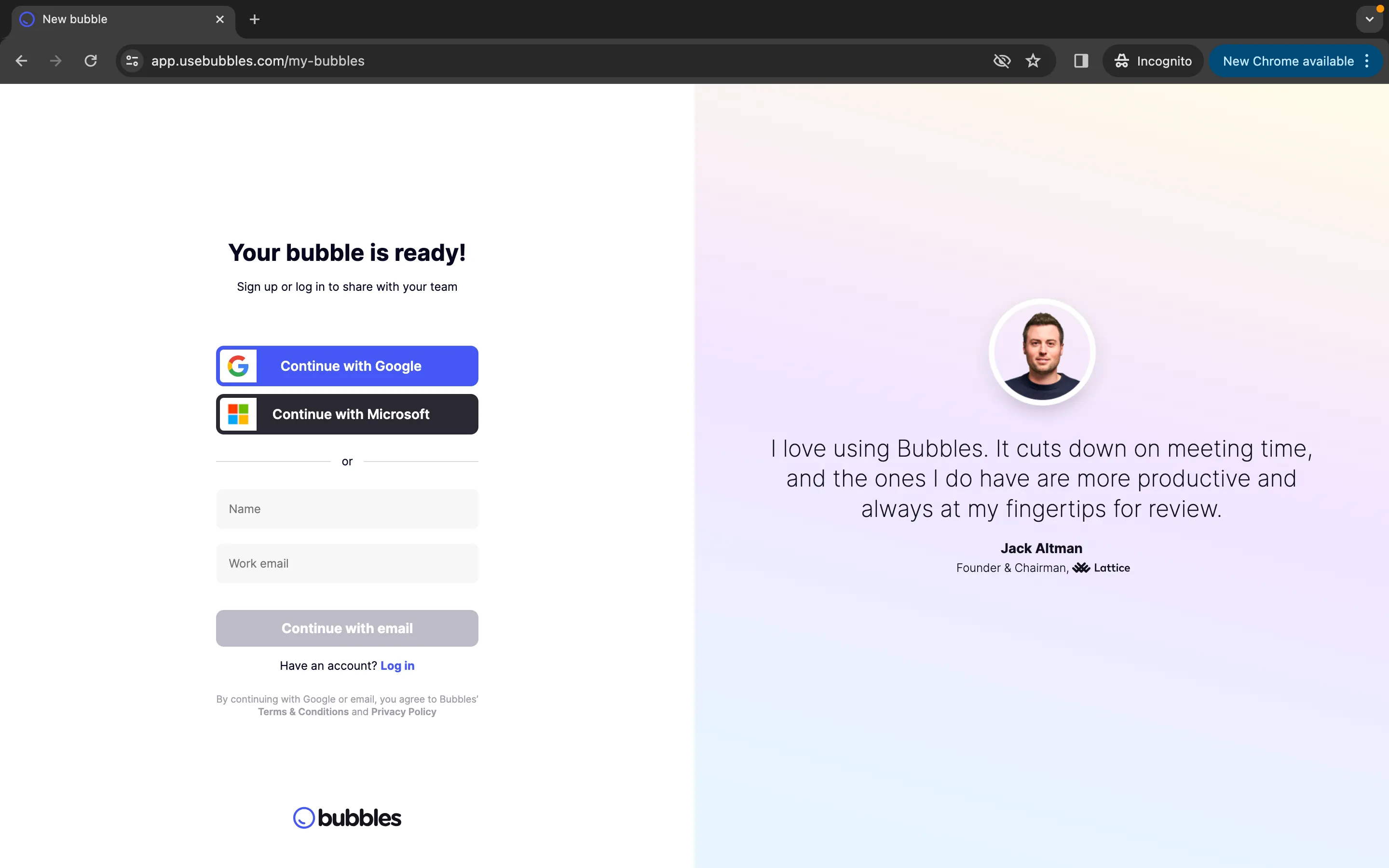Click the bookmark star icon
This screenshot has height=868, width=1389.
1034,60
